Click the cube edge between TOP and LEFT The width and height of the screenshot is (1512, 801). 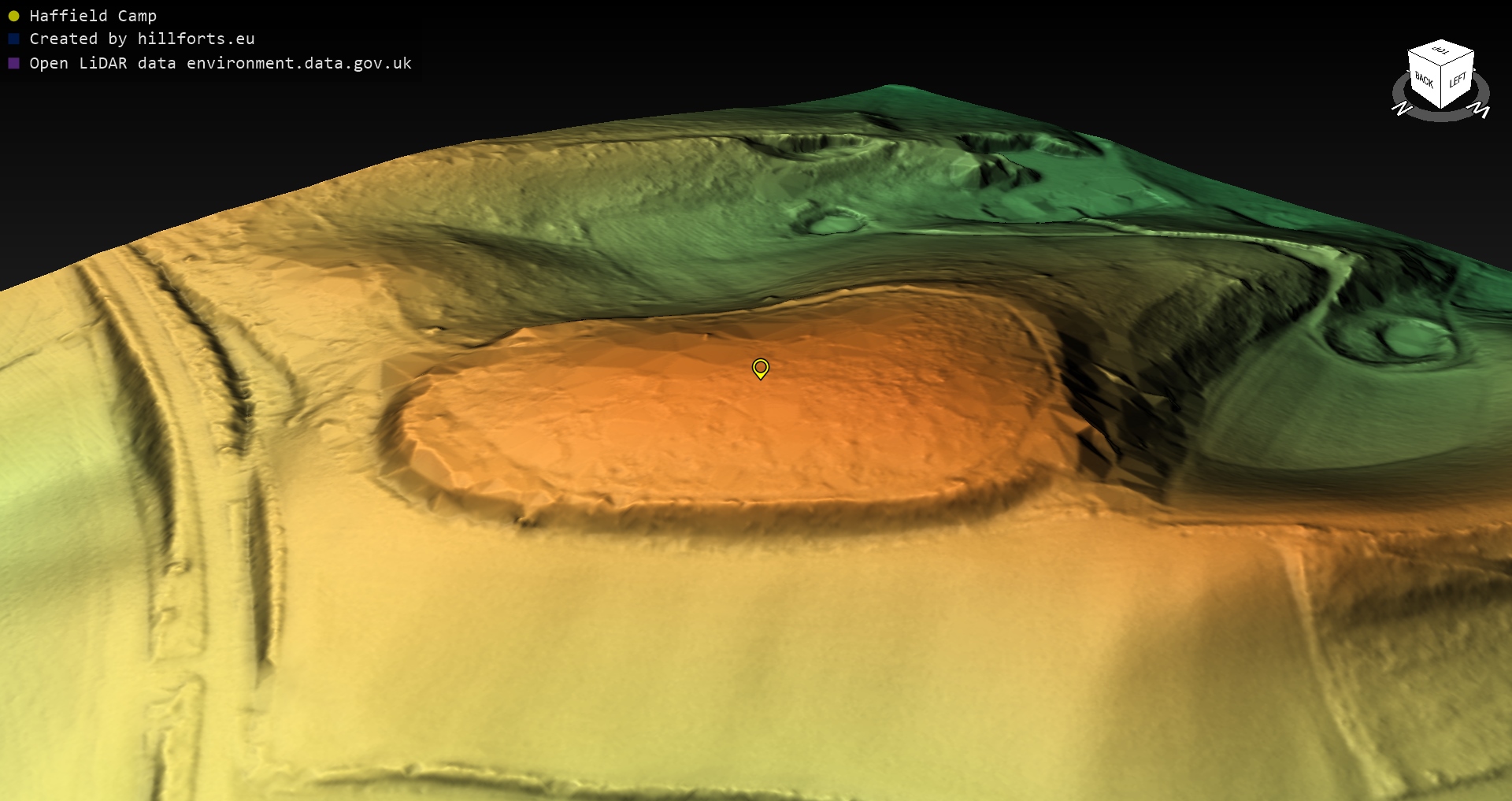[x=1458, y=58]
